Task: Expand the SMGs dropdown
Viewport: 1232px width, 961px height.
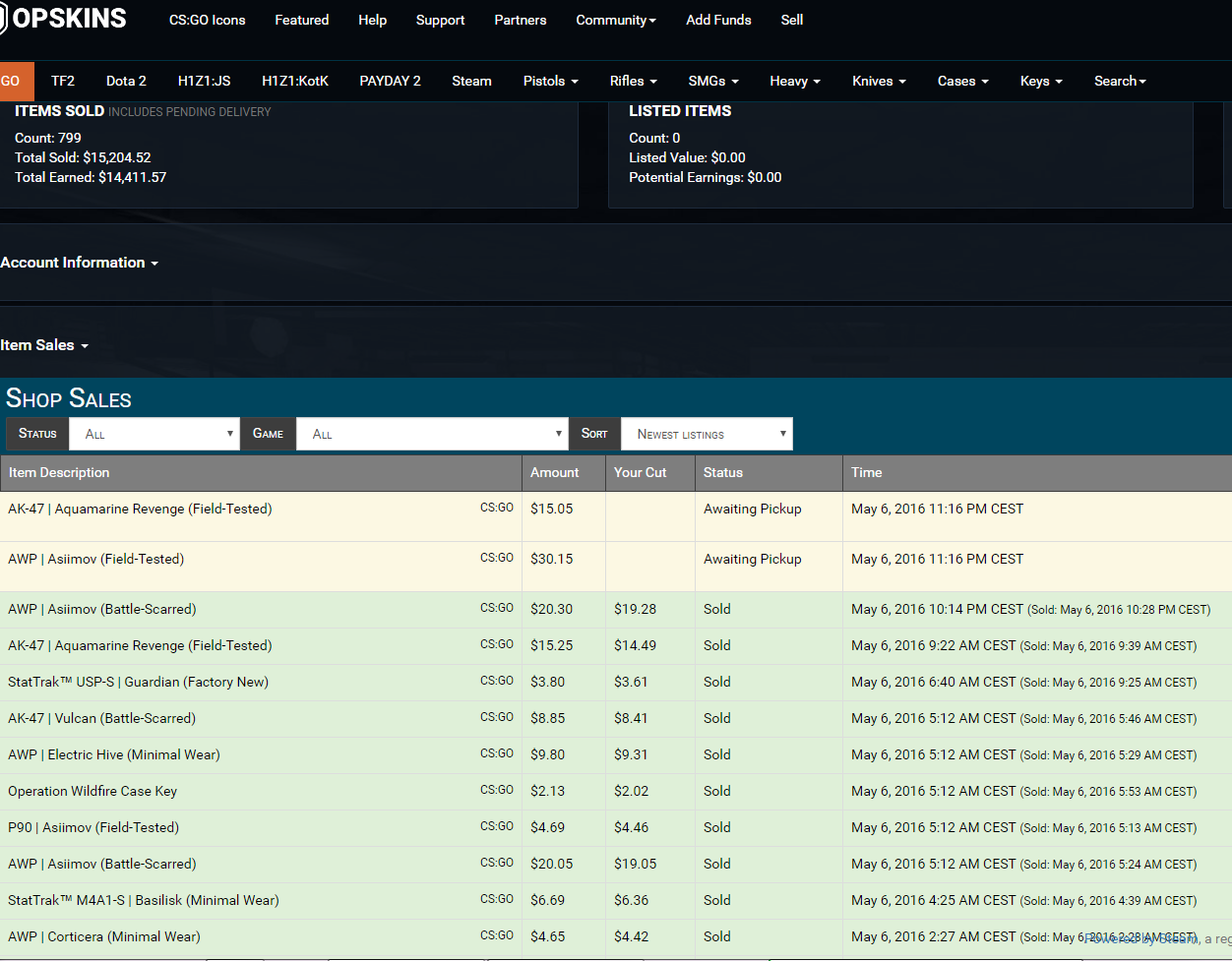Action: [713, 81]
